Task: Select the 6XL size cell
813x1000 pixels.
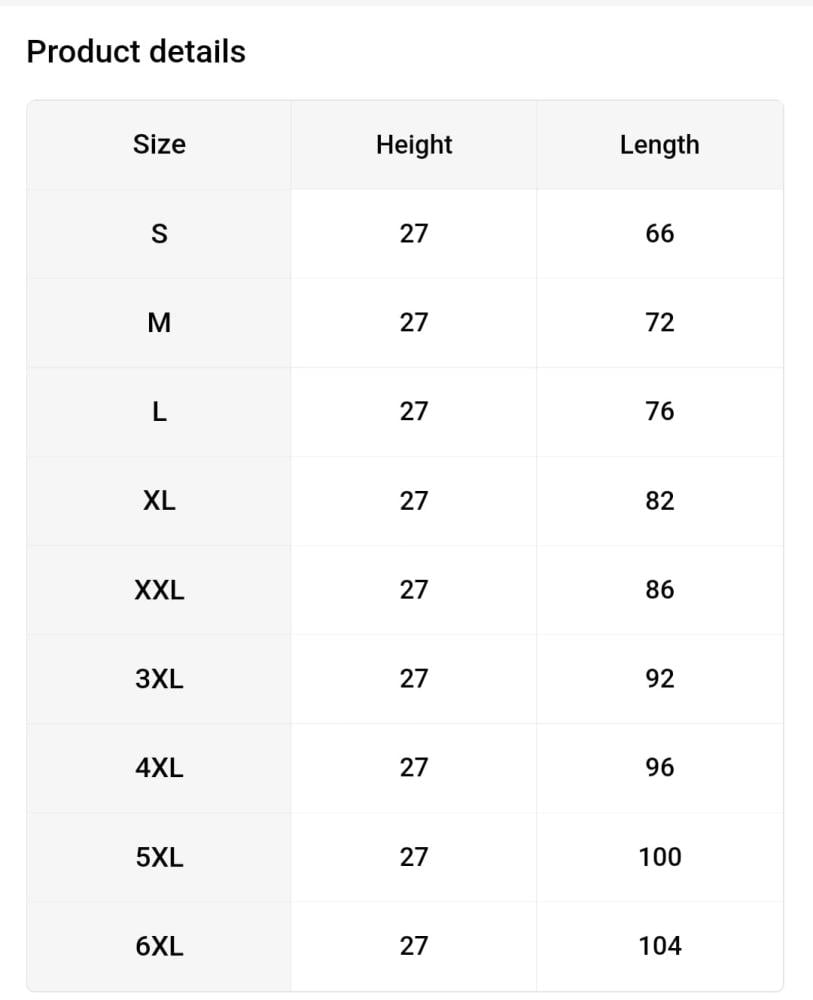Action: (159, 946)
